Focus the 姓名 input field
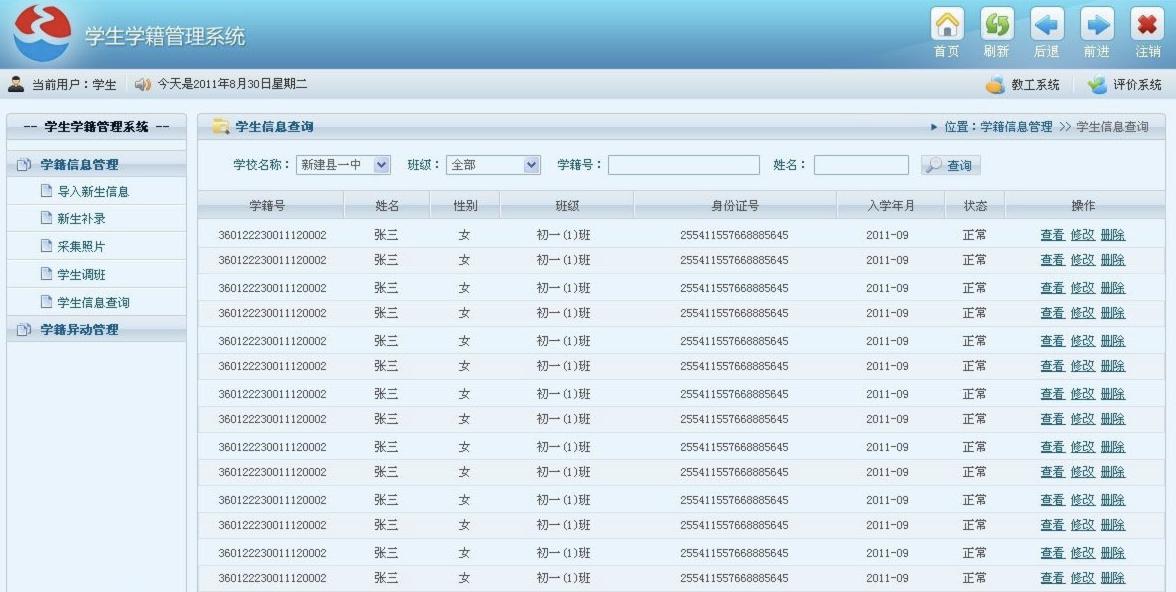Image resolution: width=1176 pixels, height=592 pixels. [x=860, y=165]
